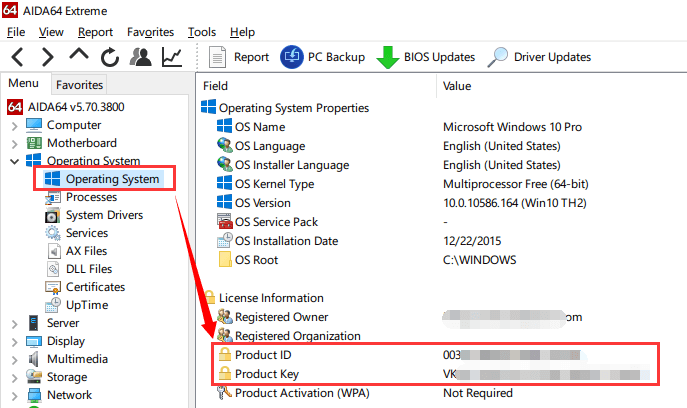Click the Forward navigation arrow

[48, 57]
